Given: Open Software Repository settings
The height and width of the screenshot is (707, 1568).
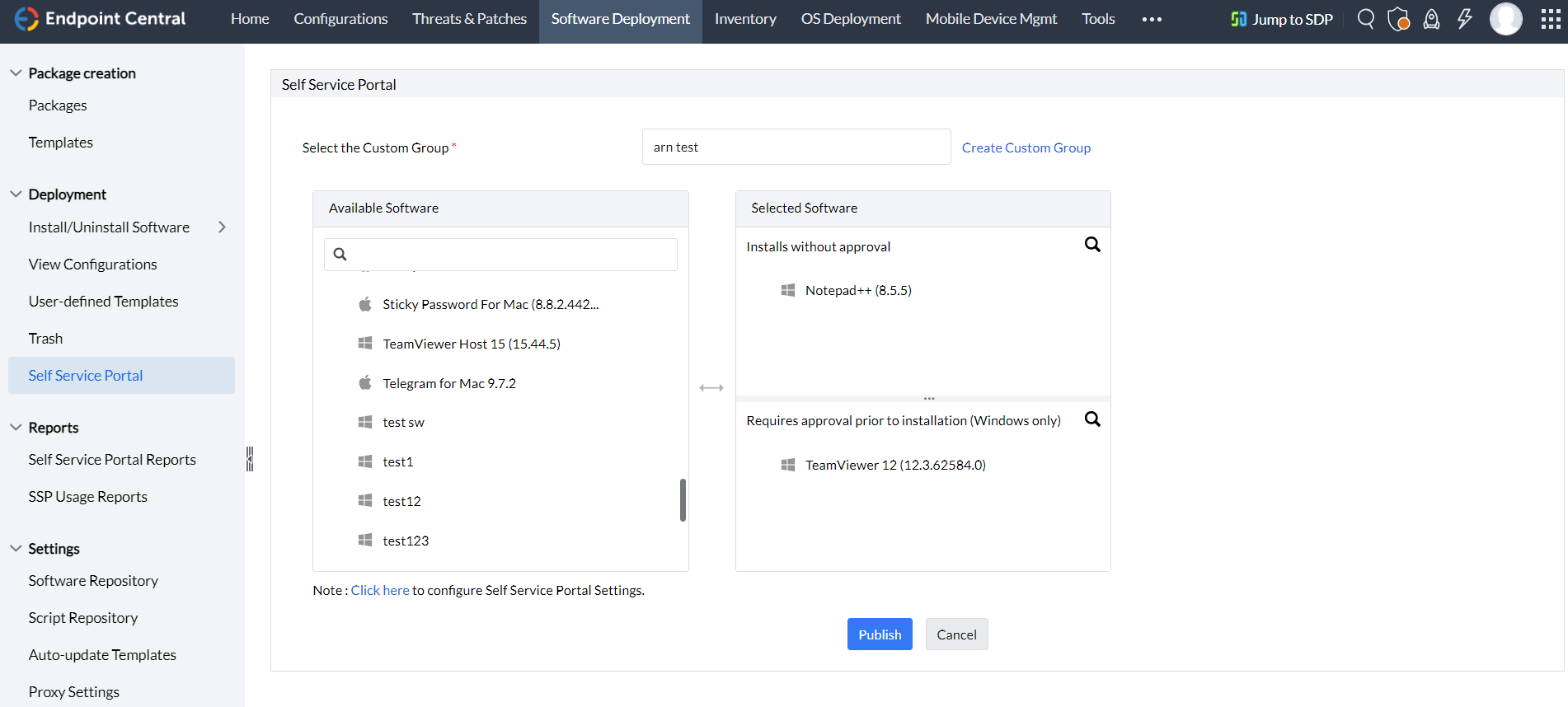Looking at the screenshot, I should point(93,581).
